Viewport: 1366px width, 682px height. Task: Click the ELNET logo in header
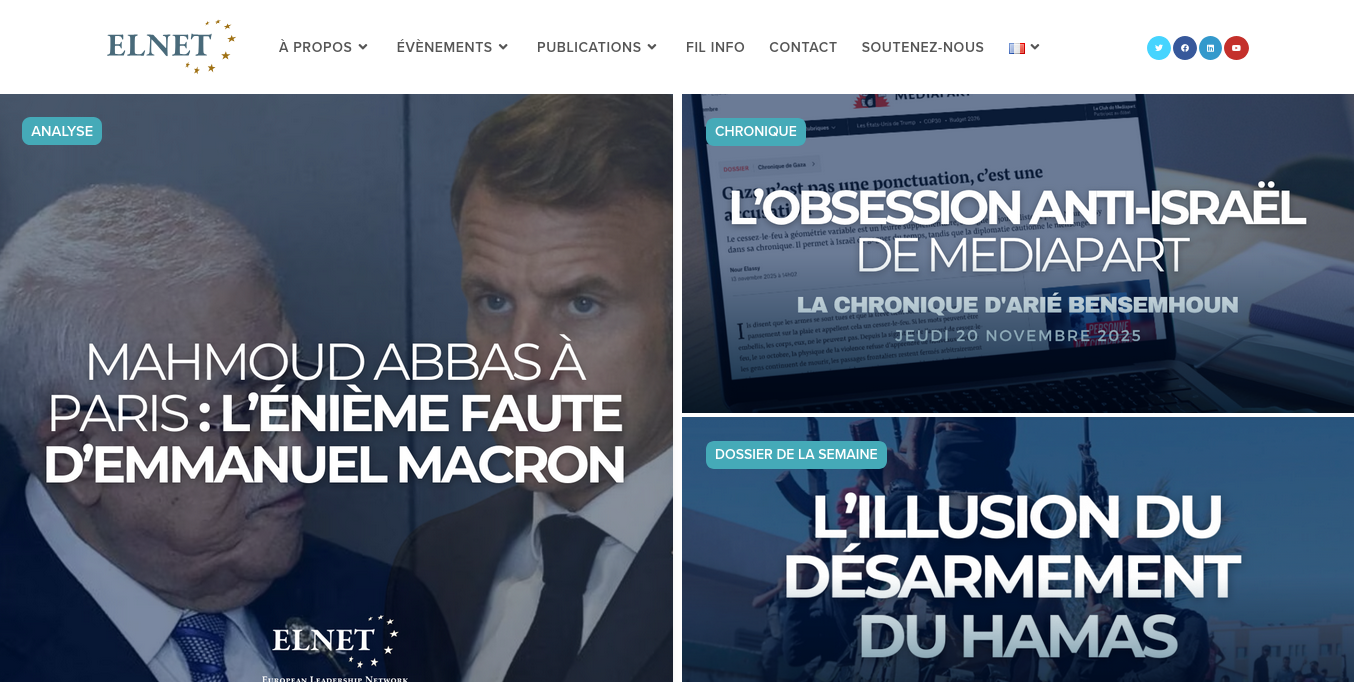(172, 46)
